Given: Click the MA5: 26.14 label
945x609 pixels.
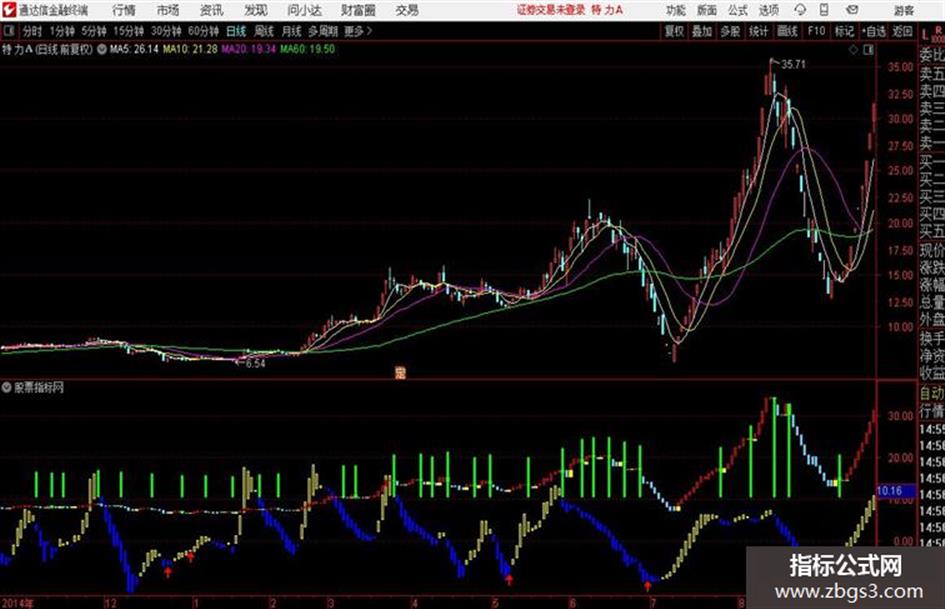Looking at the screenshot, I should coord(134,49).
